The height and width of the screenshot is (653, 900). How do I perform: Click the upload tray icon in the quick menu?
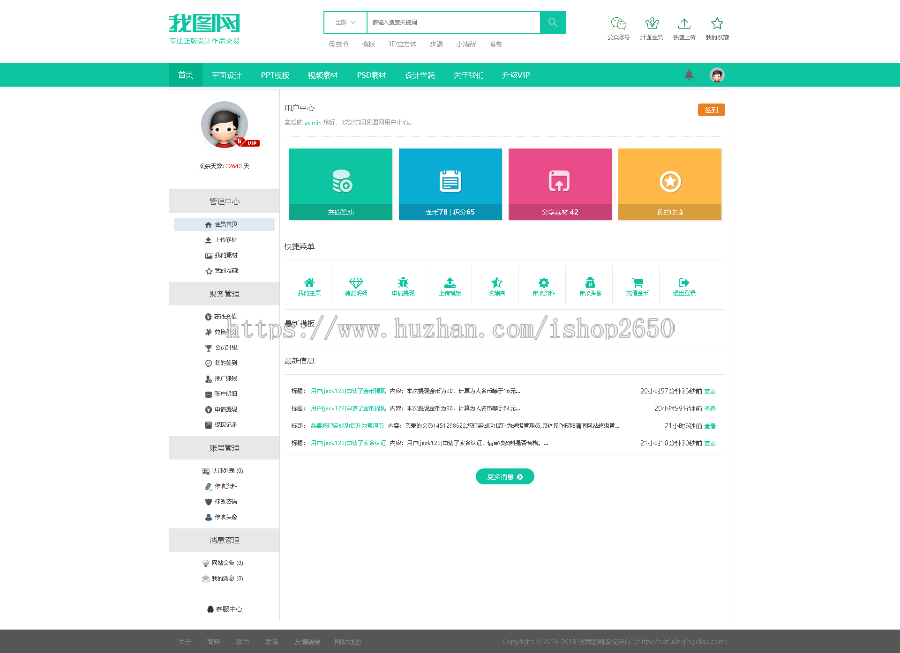click(450, 285)
